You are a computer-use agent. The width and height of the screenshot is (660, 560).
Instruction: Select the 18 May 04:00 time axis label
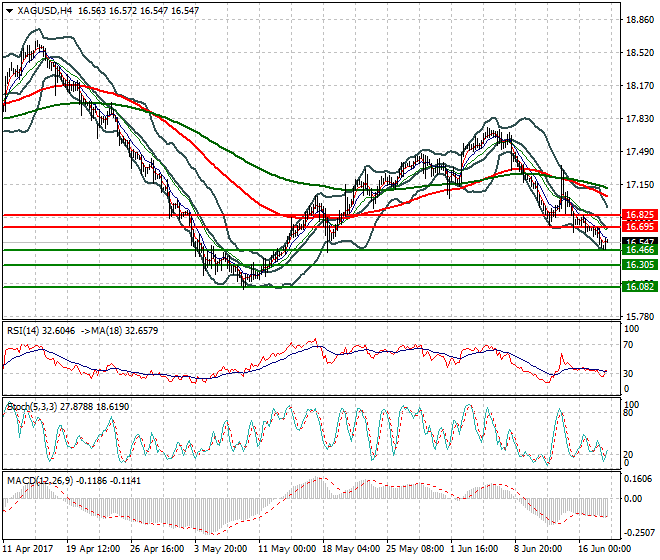point(351,549)
